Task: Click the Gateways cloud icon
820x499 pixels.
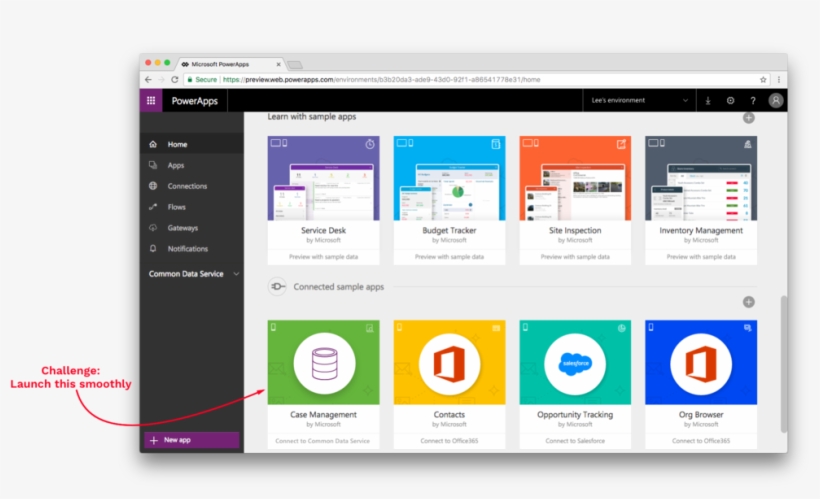Action: coord(153,228)
